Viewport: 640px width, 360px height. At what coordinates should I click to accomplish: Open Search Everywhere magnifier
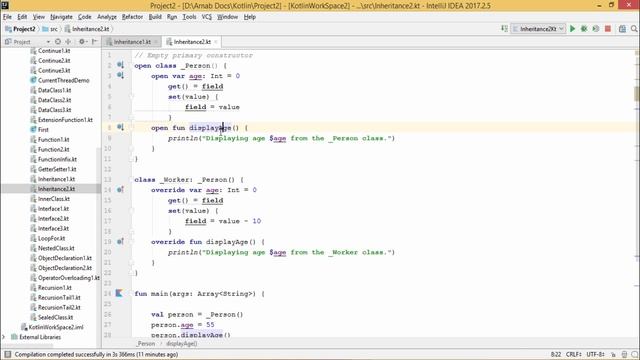pos(634,29)
